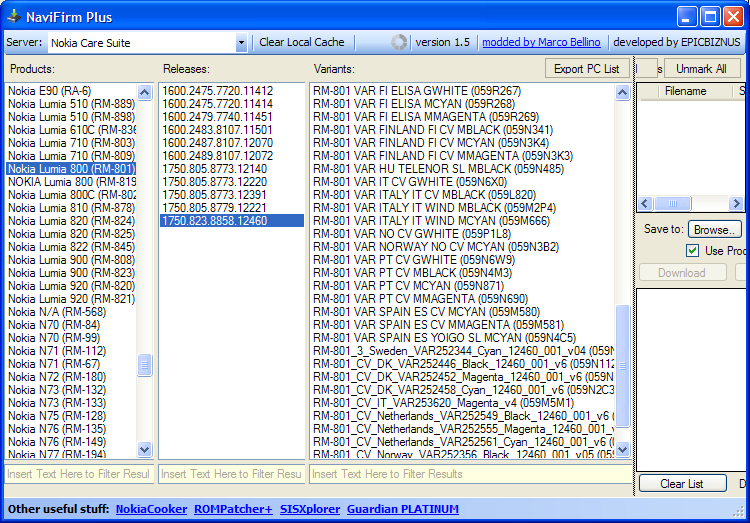Screen dimensions: 750x523
Task: Click the Releases filter text field
Action: pos(232,474)
